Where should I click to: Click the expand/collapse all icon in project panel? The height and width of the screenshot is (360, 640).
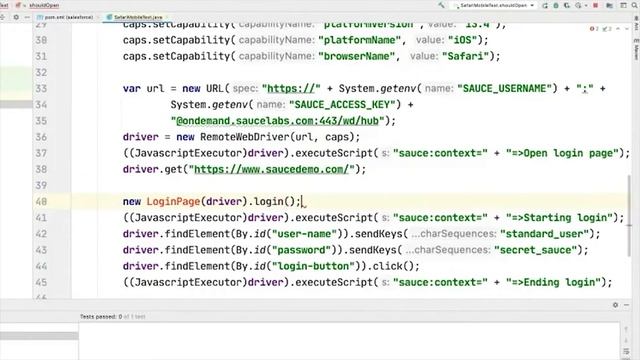tap(2, 17)
